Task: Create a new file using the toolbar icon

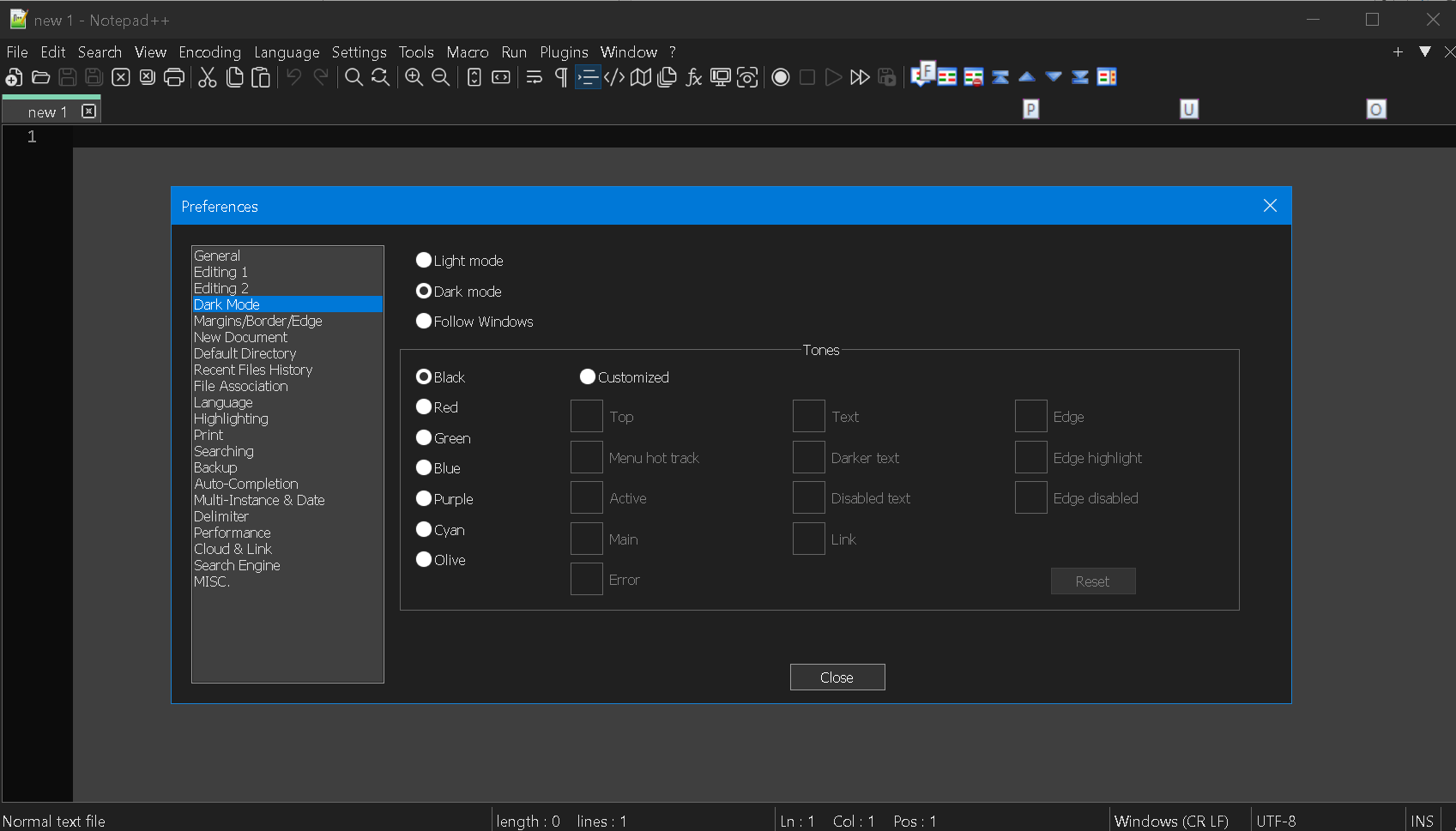Action: (x=14, y=77)
